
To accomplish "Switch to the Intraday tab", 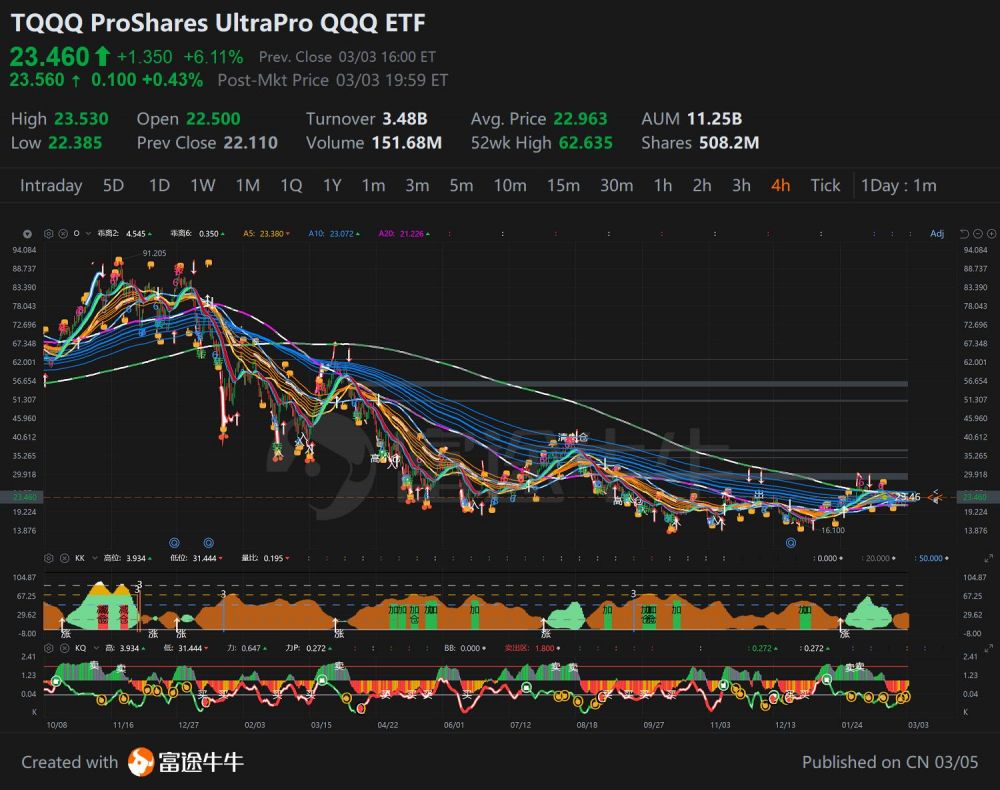I will point(51,185).
